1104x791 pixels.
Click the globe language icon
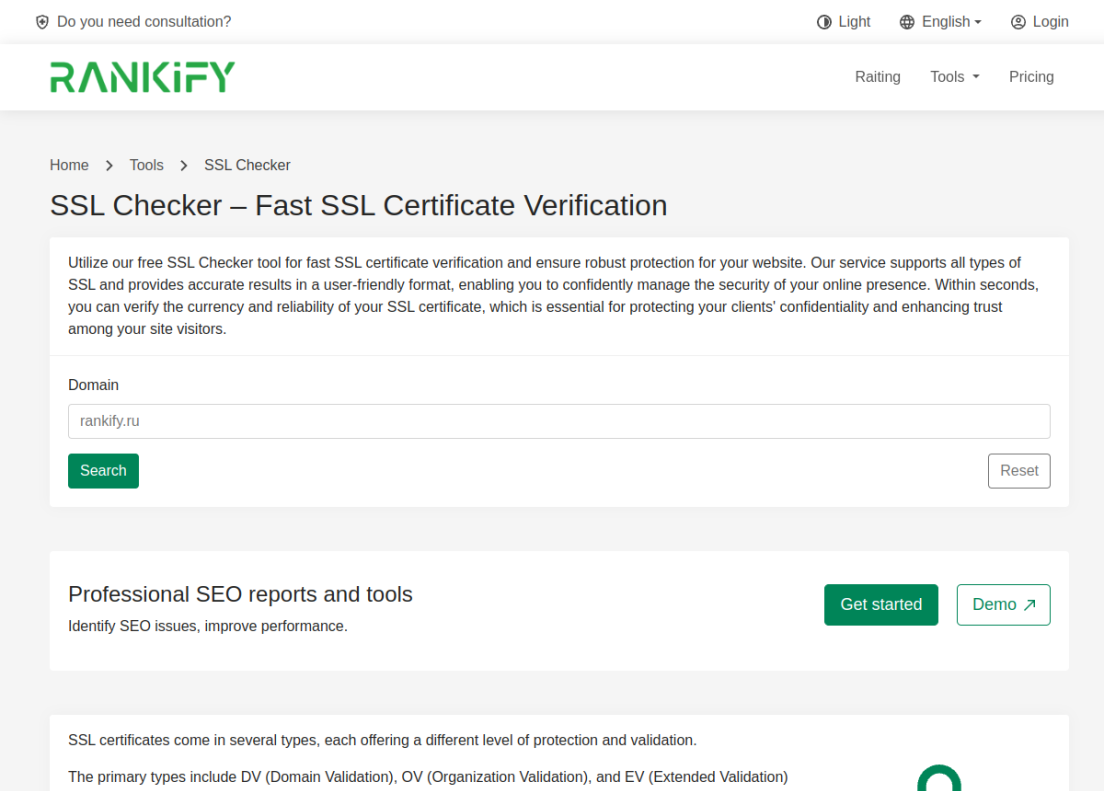click(907, 22)
